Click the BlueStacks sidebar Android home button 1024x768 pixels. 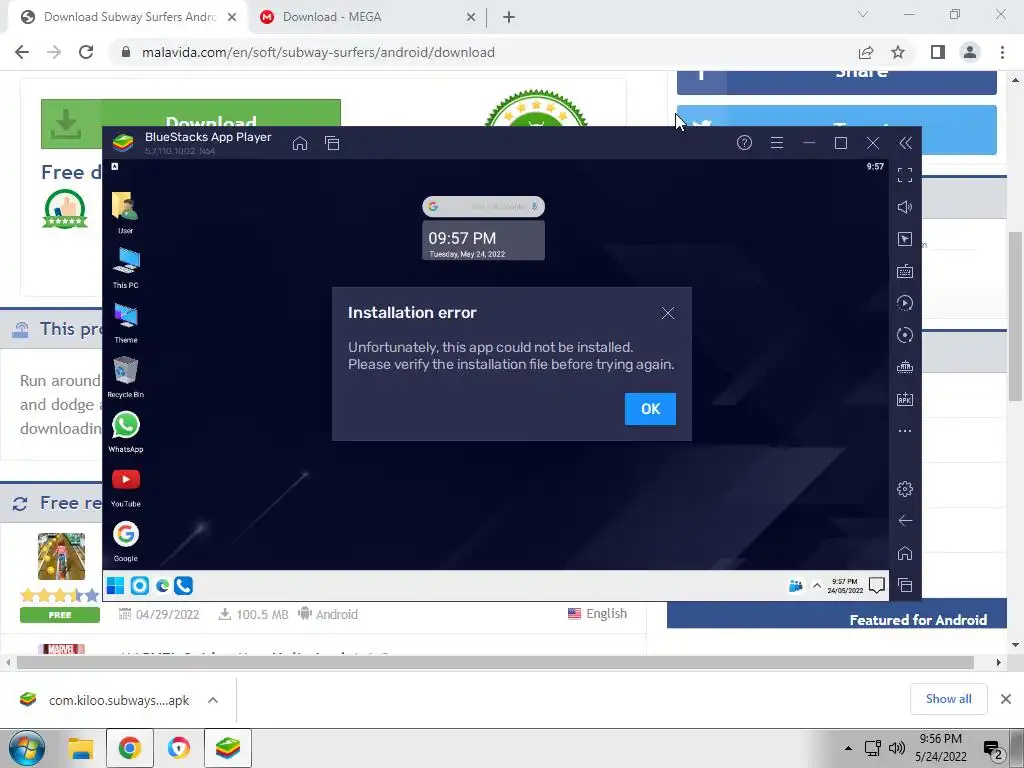pyautogui.click(x=904, y=553)
